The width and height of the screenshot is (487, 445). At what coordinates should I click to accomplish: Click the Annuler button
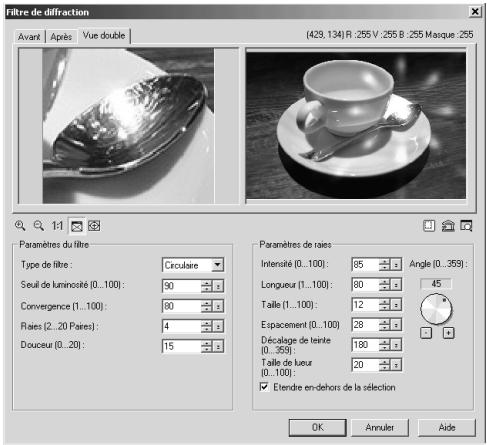[x=380, y=427]
